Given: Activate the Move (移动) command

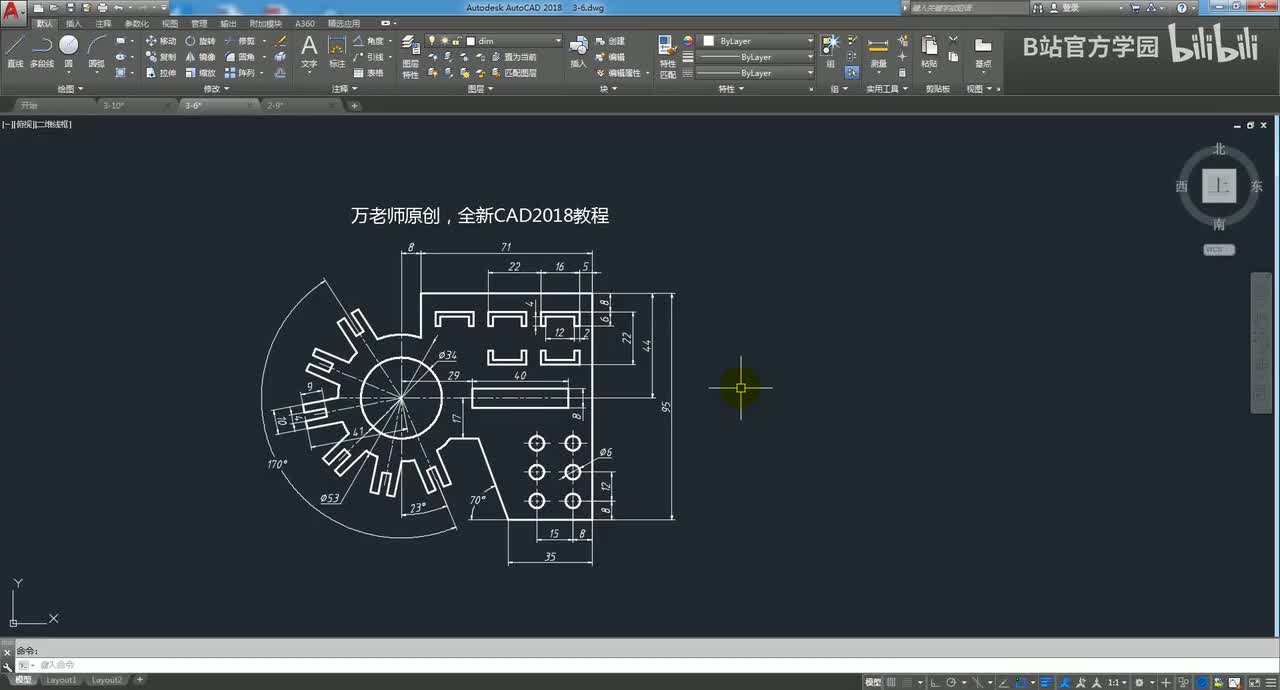Looking at the screenshot, I should click(x=160, y=41).
